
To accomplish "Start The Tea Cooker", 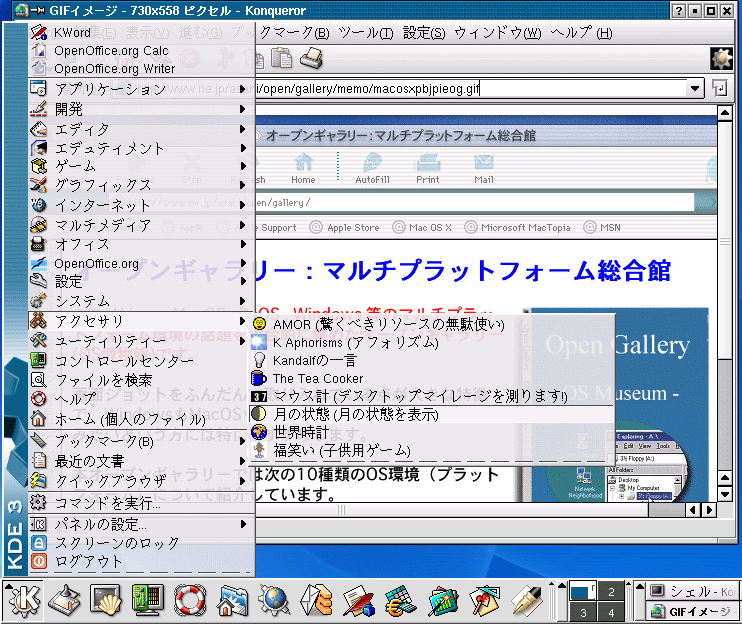I will point(432,378).
